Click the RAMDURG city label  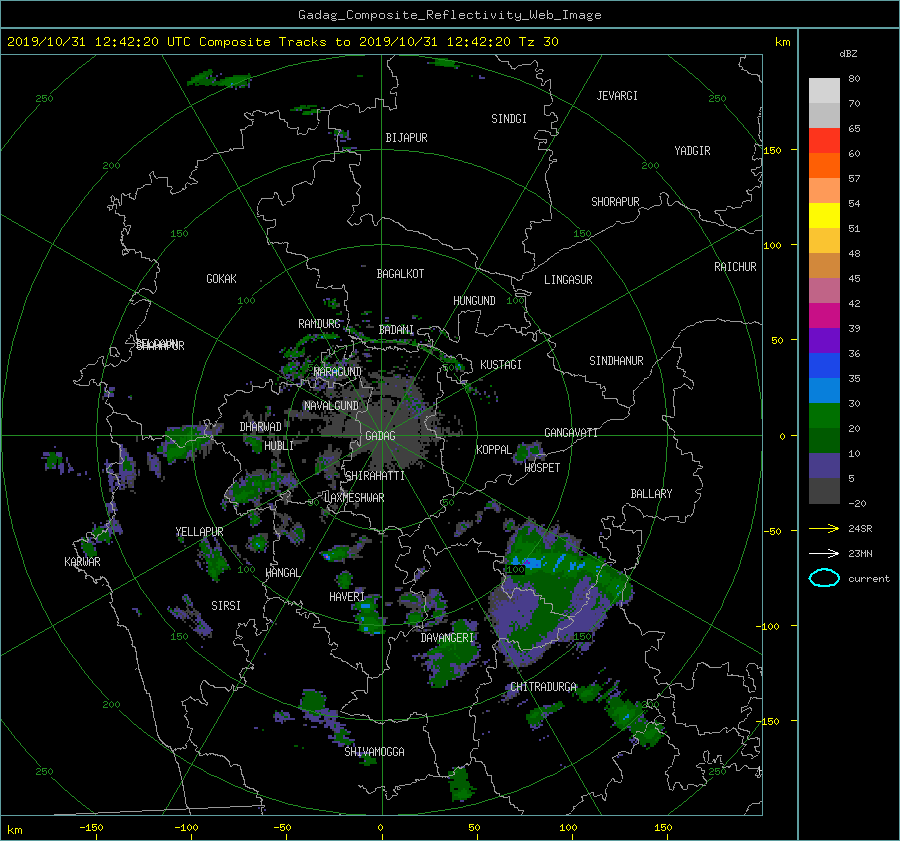[x=319, y=324]
